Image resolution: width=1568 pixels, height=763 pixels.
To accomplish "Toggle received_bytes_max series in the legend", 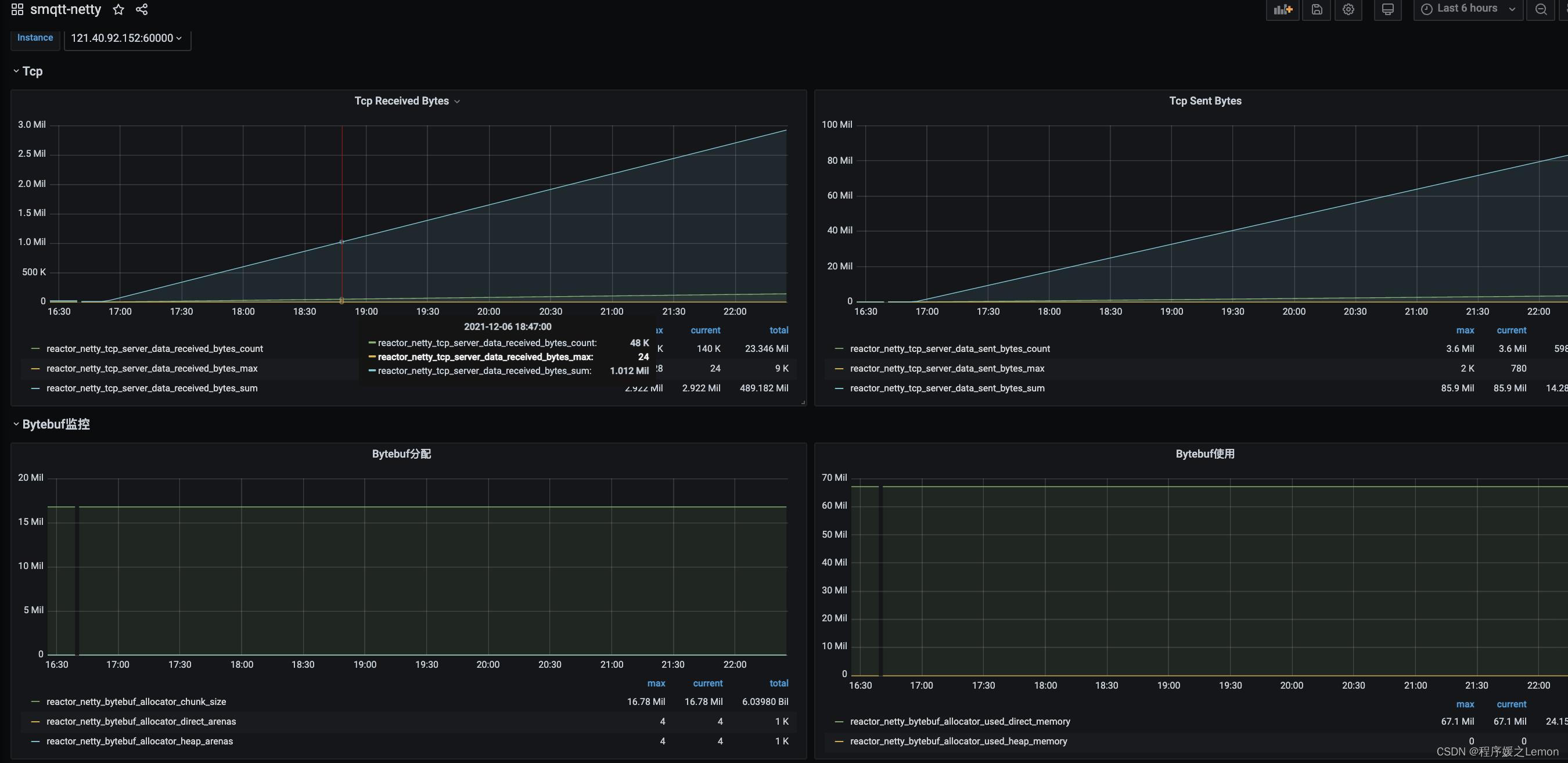I will point(152,369).
